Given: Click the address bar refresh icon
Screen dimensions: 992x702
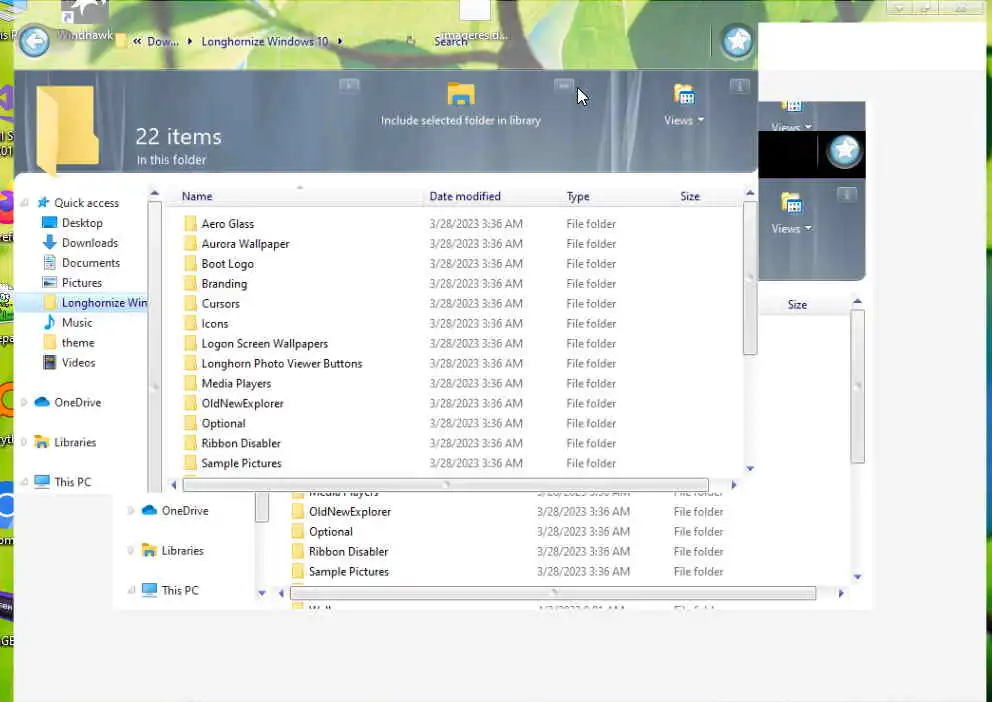Looking at the screenshot, I should pos(410,42).
